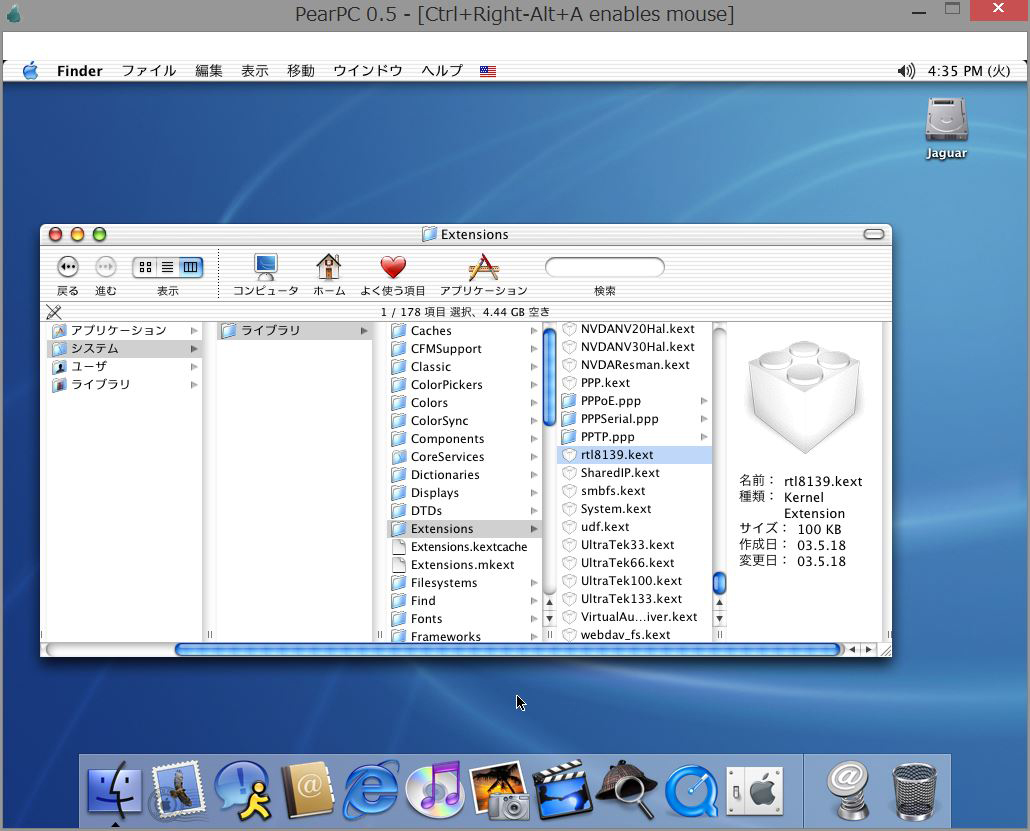Open the Apple menu
The height and width of the screenshot is (831, 1030).
click(30, 71)
